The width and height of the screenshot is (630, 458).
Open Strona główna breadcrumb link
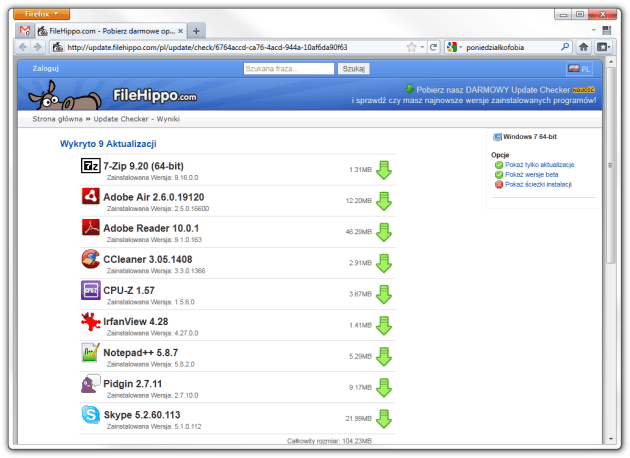[x=57, y=119]
